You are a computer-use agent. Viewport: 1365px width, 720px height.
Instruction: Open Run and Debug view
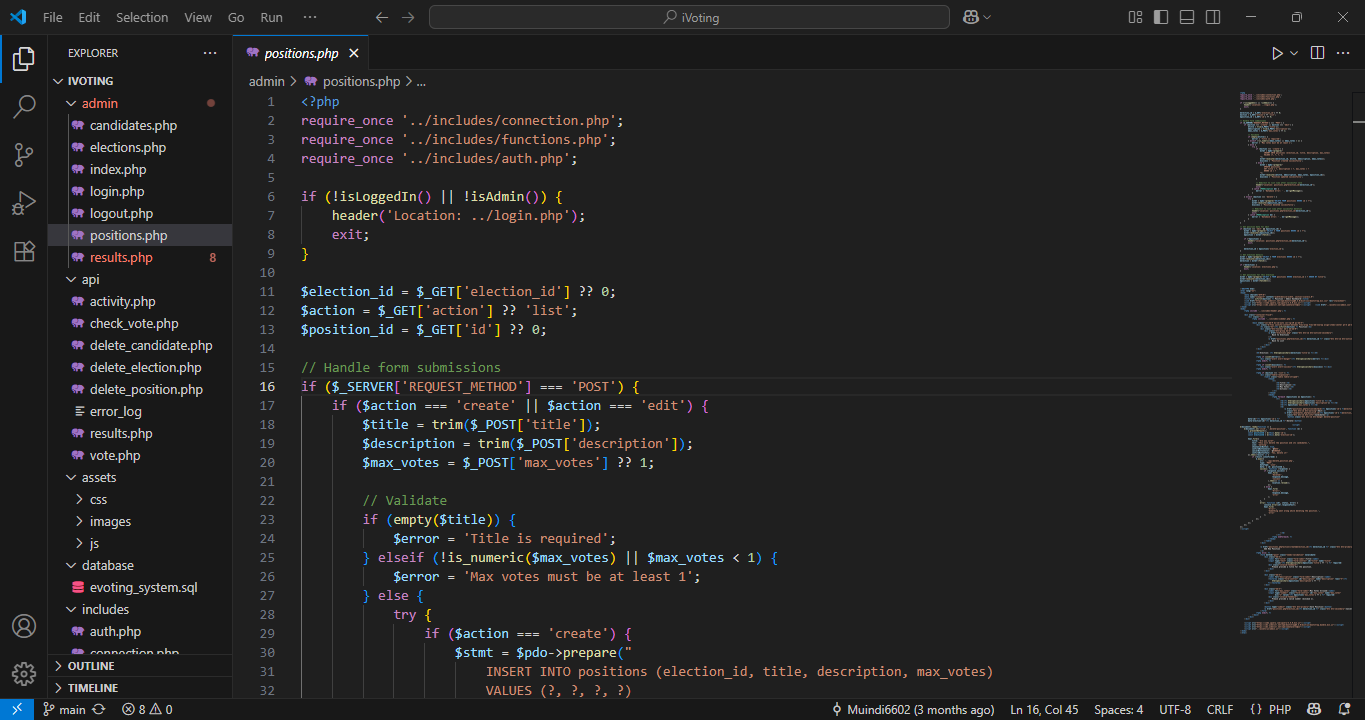(x=24, y=203)
